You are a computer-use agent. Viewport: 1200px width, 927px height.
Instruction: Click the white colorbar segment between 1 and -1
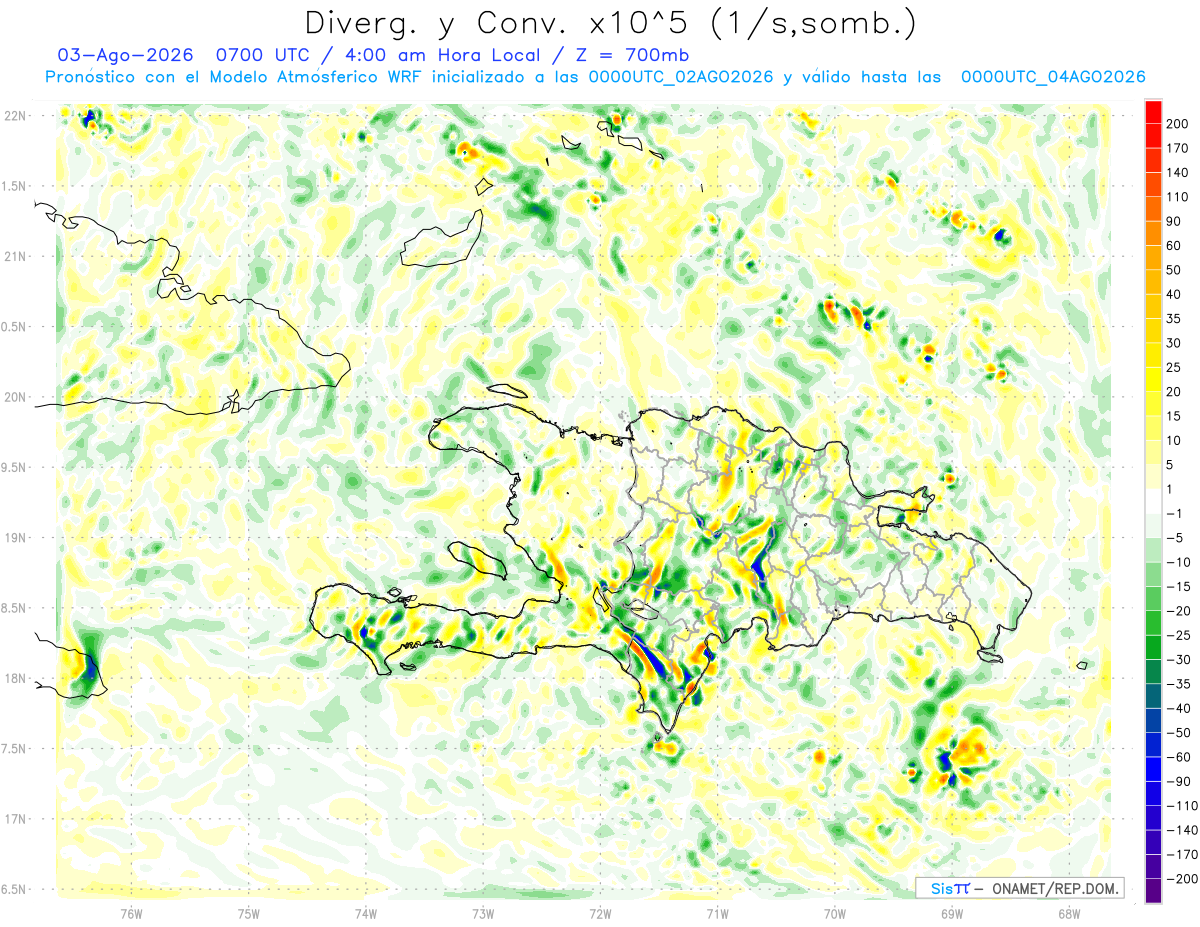(x=1153, y=501)
